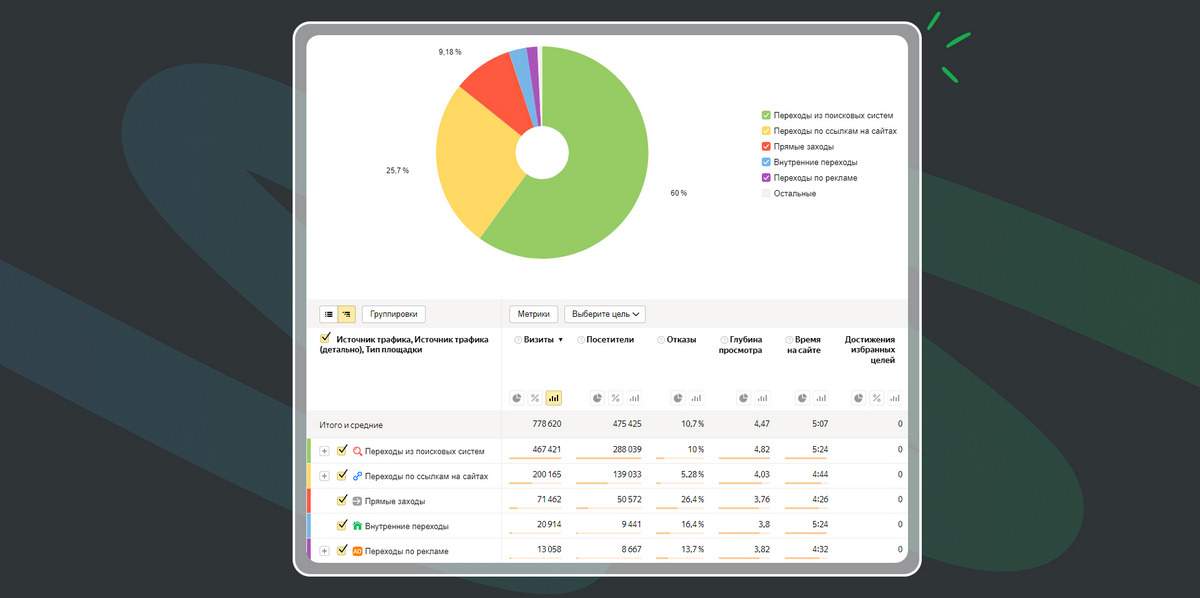The image size is (1200, 598).
Task: Select bar chart icon under Визиты
Action: pos(553,398)
